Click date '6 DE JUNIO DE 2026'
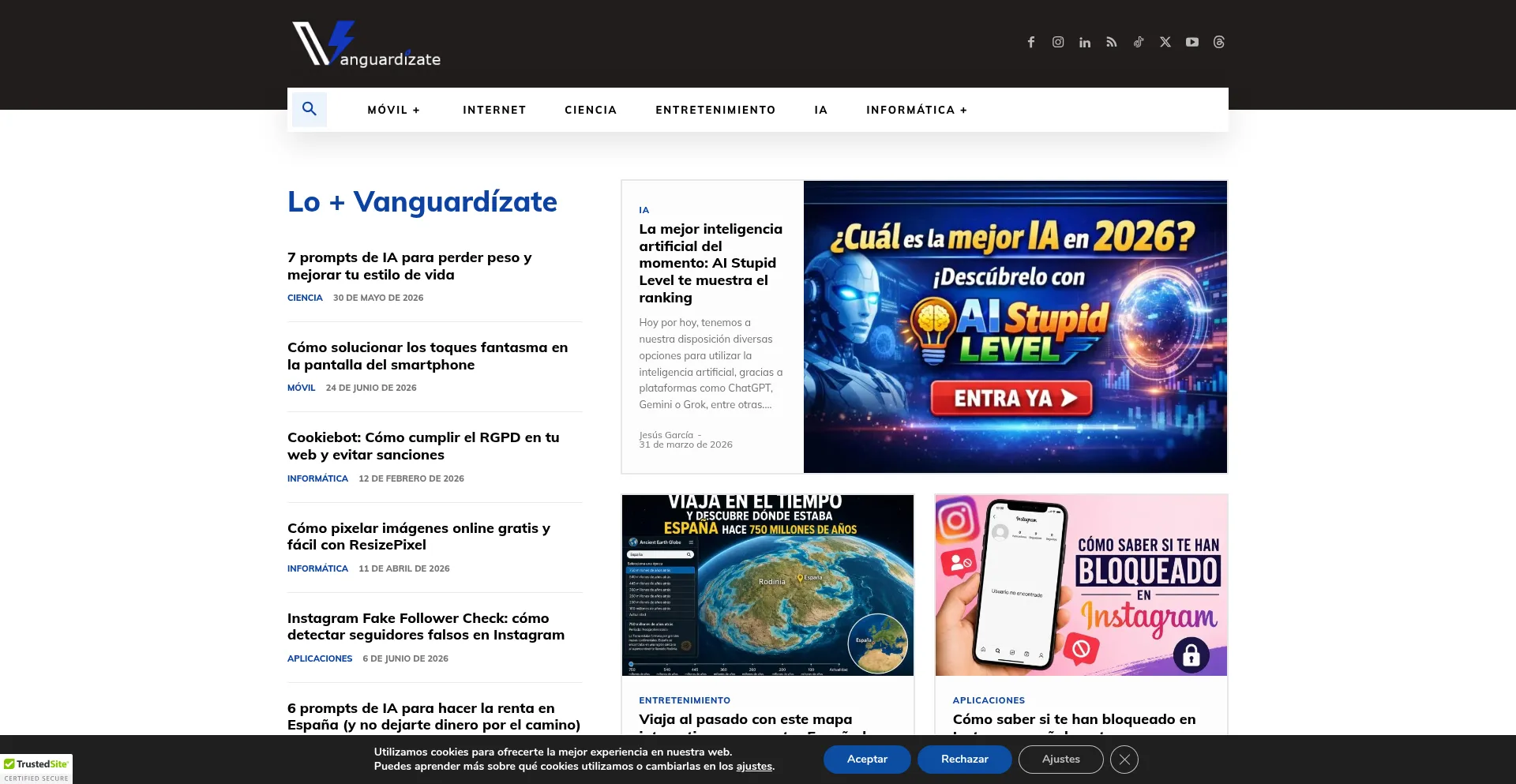 point(405,658)
